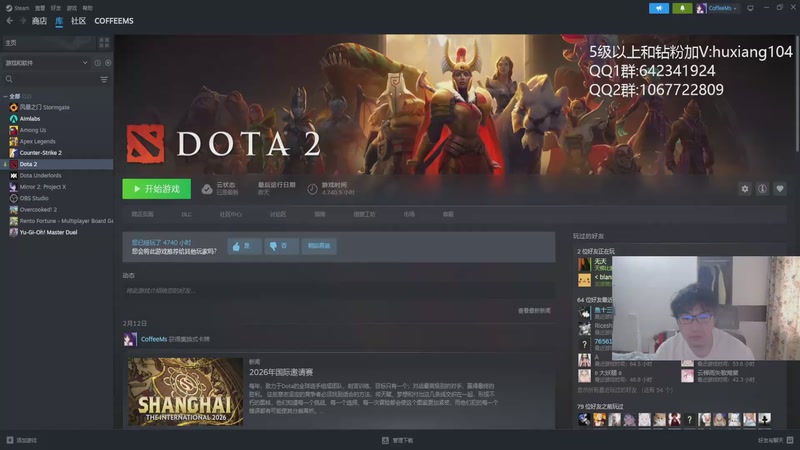Open the advanced filter icon beside search
This screenshot has height=450, width=800.
point(104,79)
